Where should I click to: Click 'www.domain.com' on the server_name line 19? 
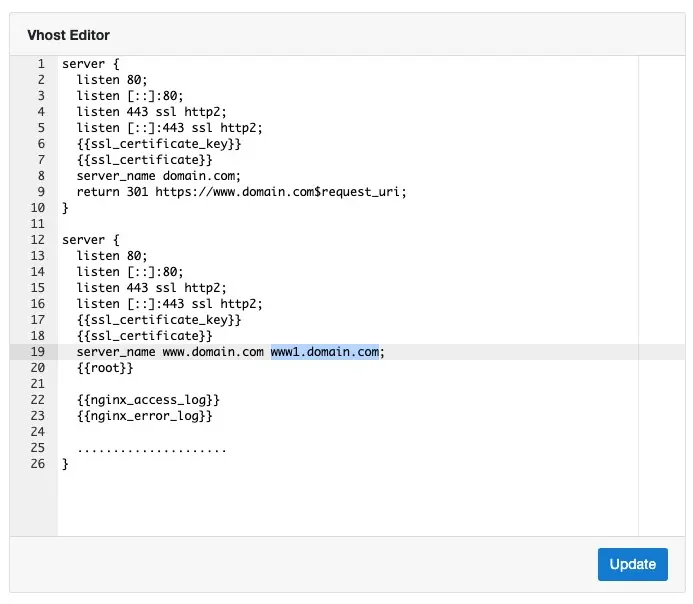[213, 352]
